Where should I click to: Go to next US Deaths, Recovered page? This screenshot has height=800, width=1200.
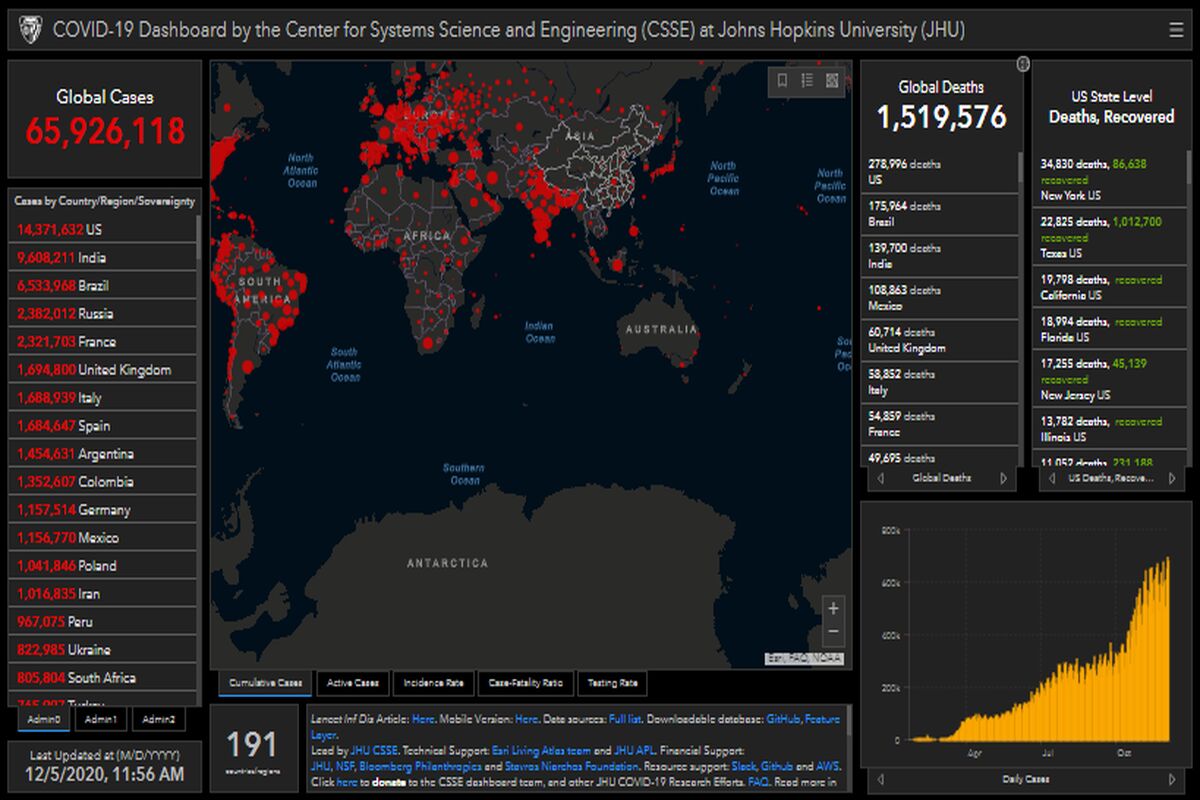coord(1174,478)
